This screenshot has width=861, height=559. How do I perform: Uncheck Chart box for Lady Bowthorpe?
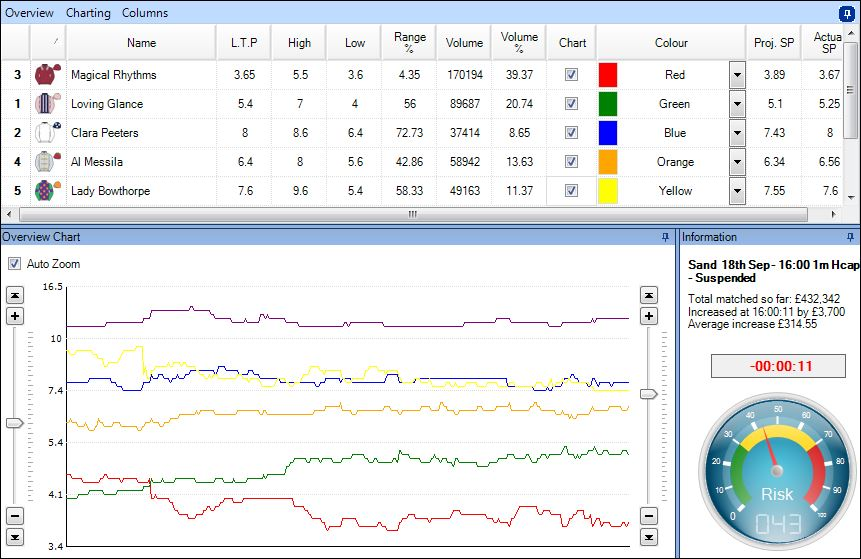572,191
